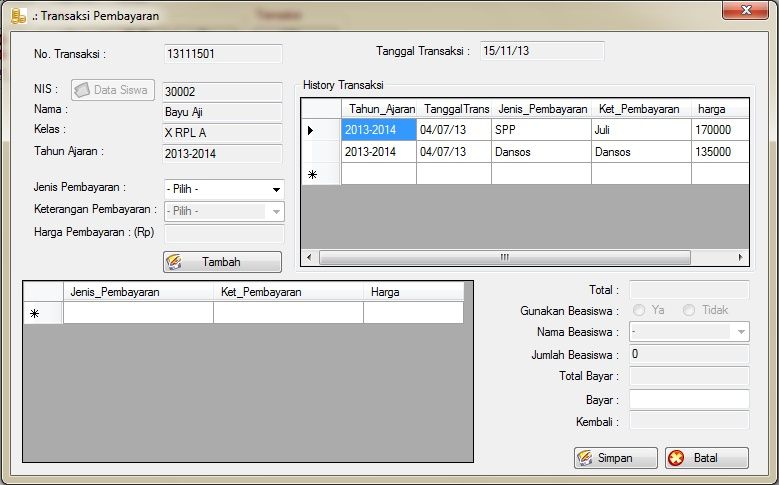This screenshot has height=485, width=779.
Task: Click the Harga Pembayaran field
Action: pos(224,234)
